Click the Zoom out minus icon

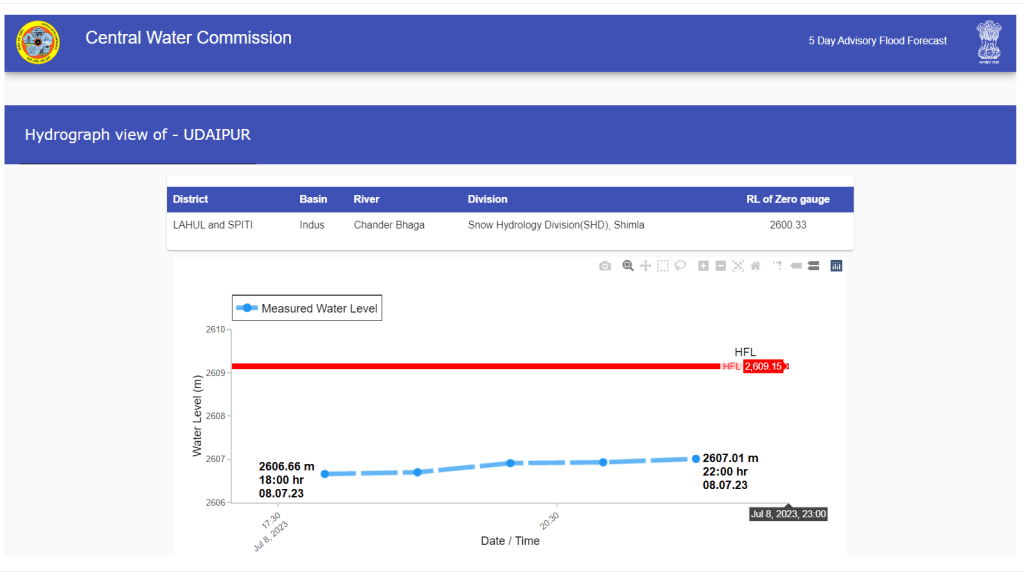(x=721, y=266)
